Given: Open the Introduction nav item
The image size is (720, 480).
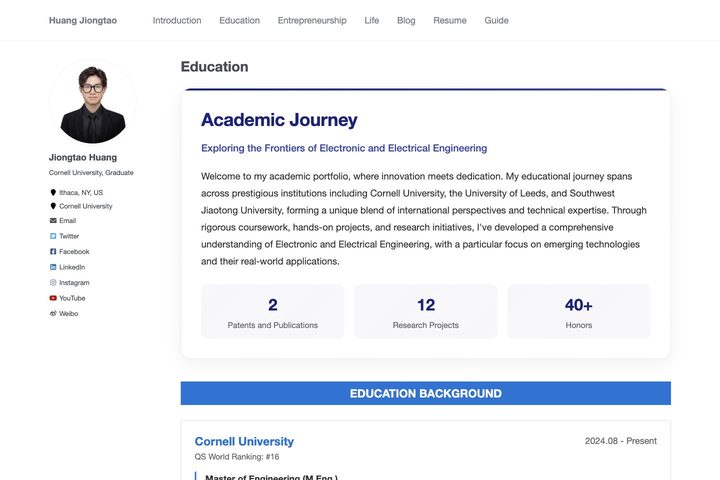Looking at the screenshot, I should coord(177,21).
